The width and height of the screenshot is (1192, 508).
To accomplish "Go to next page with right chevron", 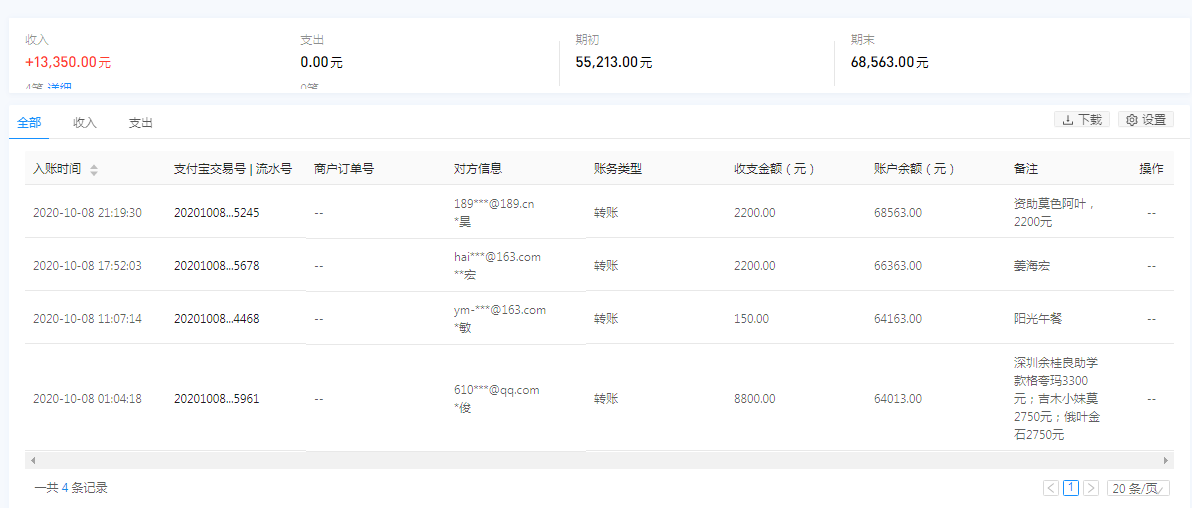I will point(1091,488).
